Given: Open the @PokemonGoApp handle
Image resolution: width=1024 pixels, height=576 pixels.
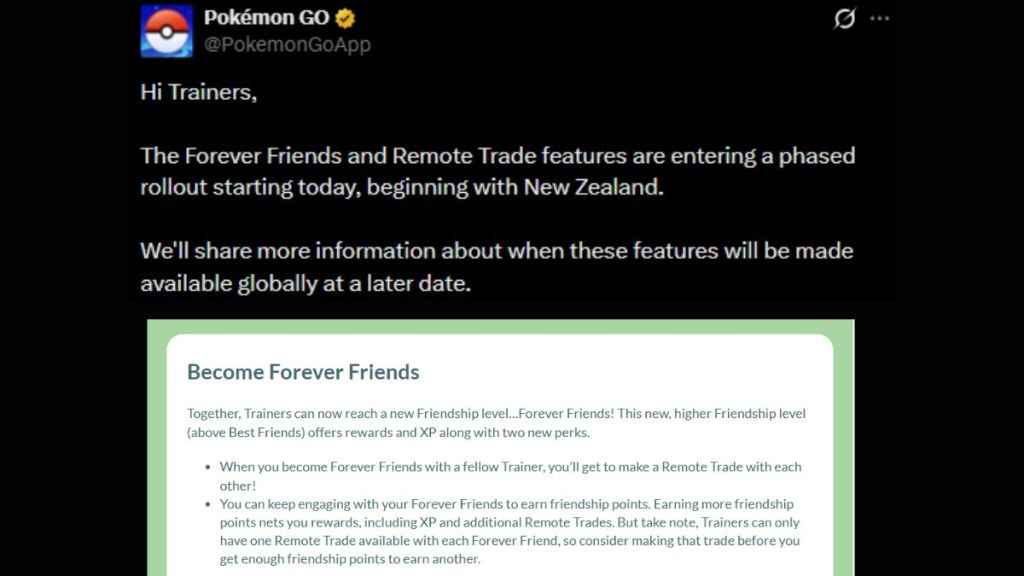Looking at the screenshot, I should tap(288, 44).
